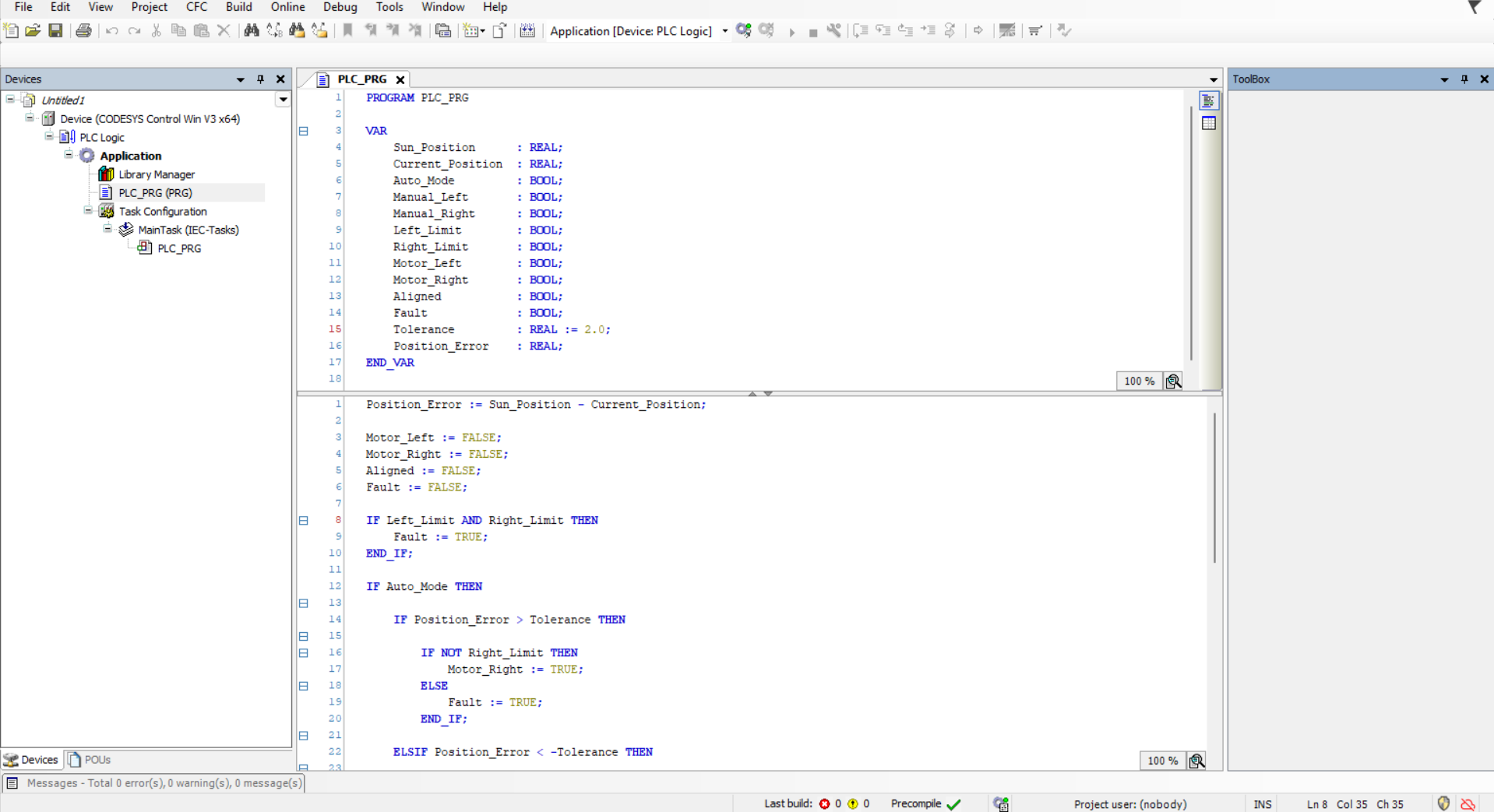Open the editor tab list dropdown arrow
This screenshot has height=812, width=1494.
pos(1214,79)
